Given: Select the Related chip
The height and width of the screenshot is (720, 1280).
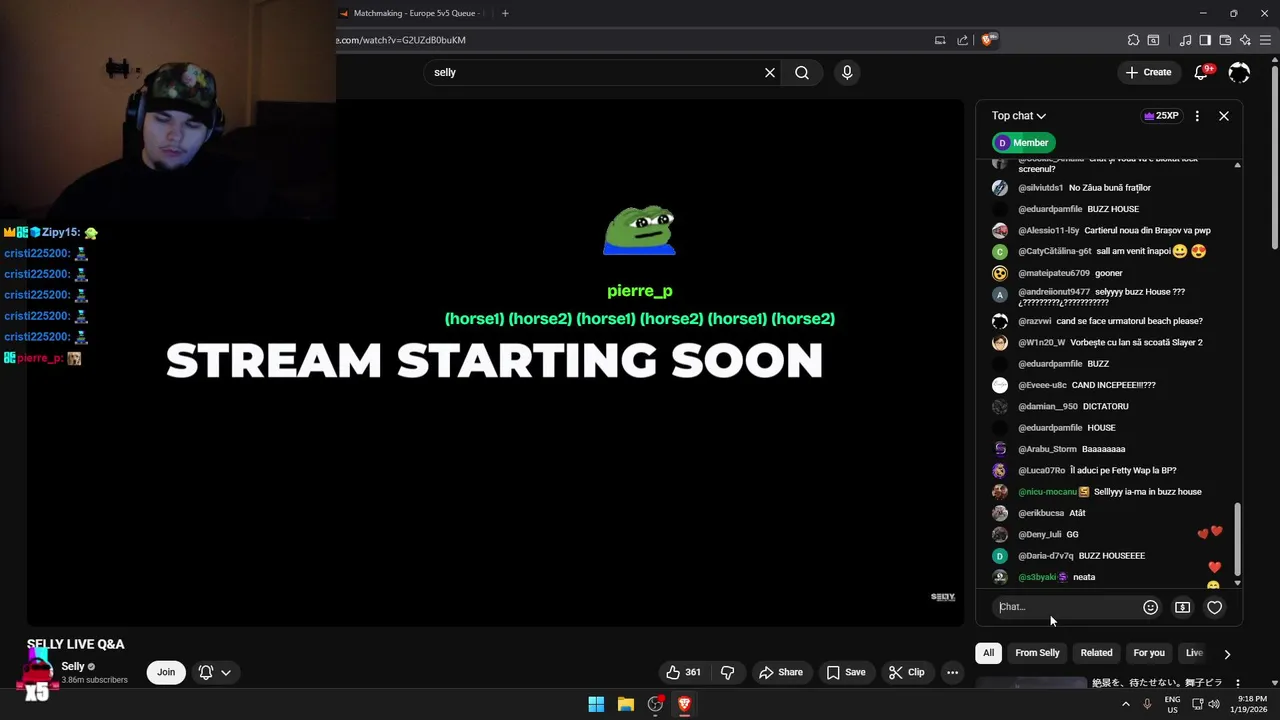Looking at the screenshot, I should coord(1096,653).
